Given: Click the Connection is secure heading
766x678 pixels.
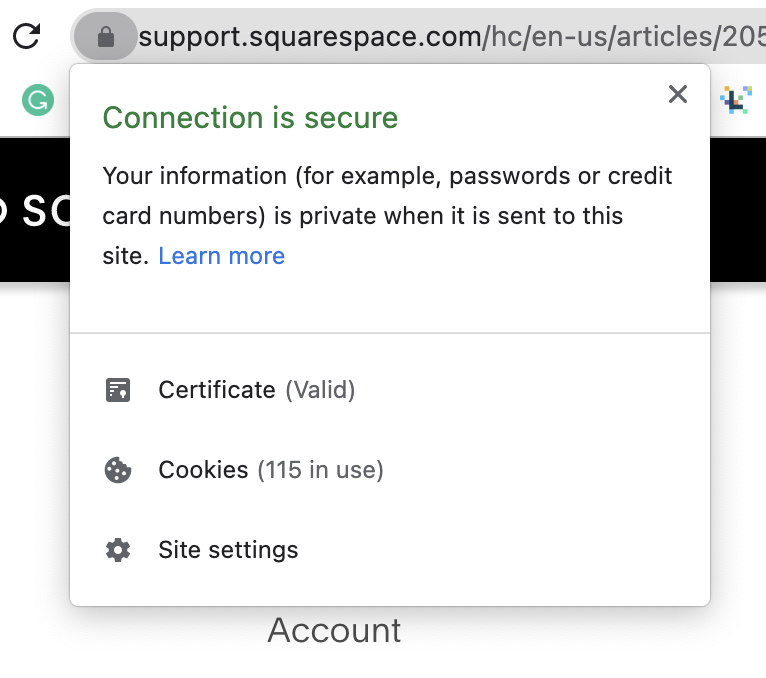Looking at the screenshot, I should tap(250, 118).
